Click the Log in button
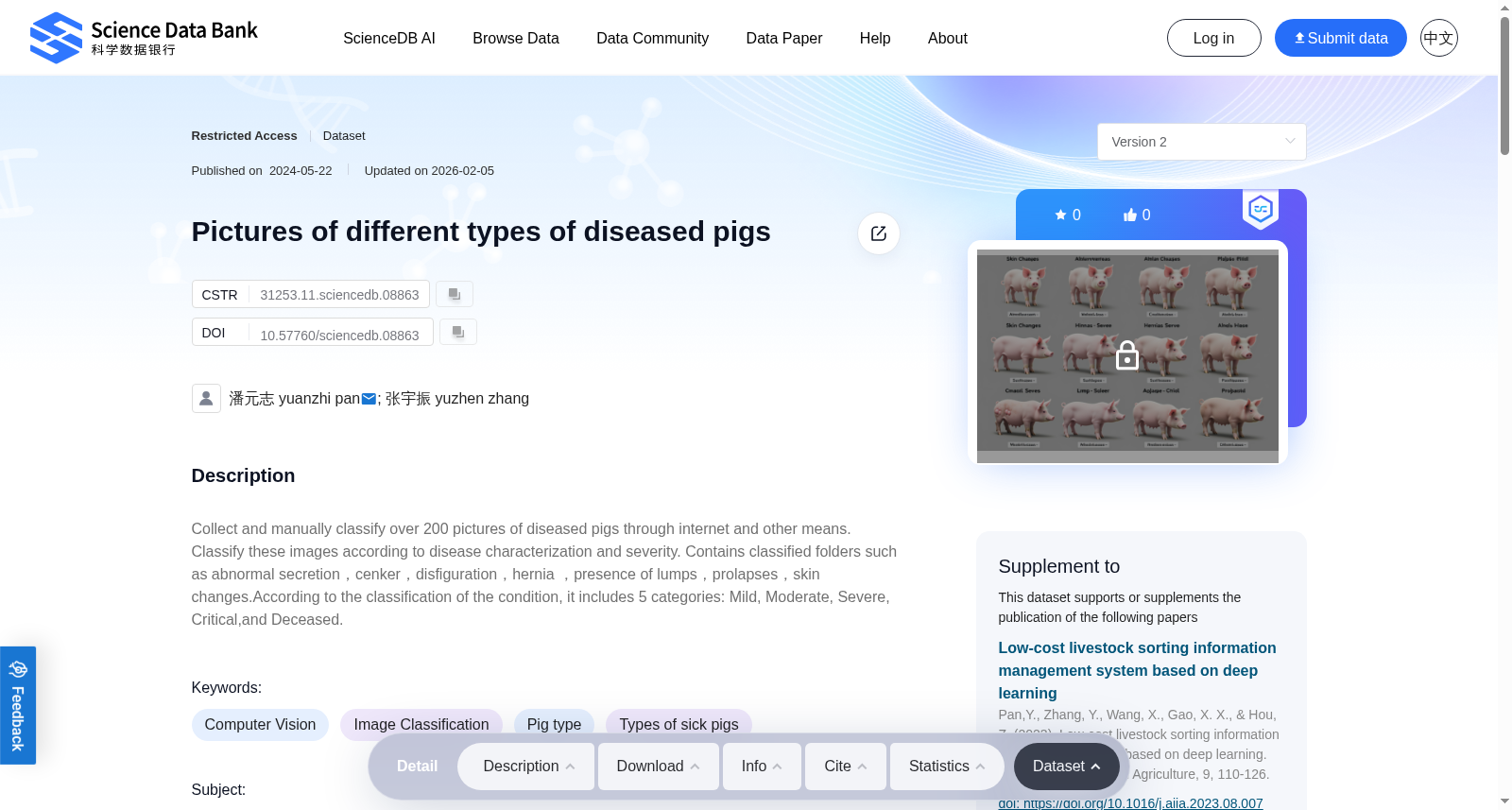The width and height of the screenshot is (1512, 810). (1214, 38)
